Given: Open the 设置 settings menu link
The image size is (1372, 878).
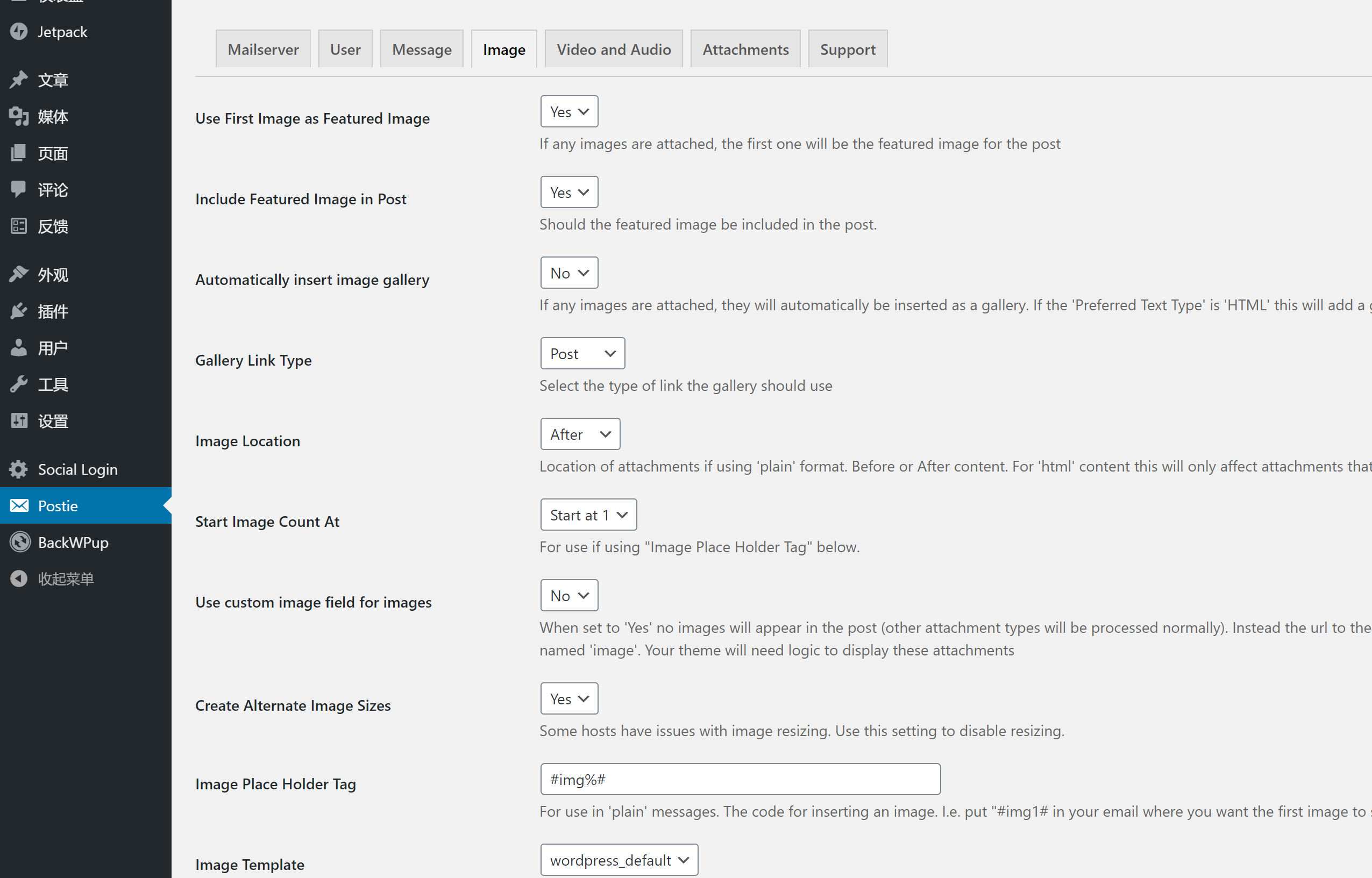Looking at the screenshot, I should coord(53,422).
